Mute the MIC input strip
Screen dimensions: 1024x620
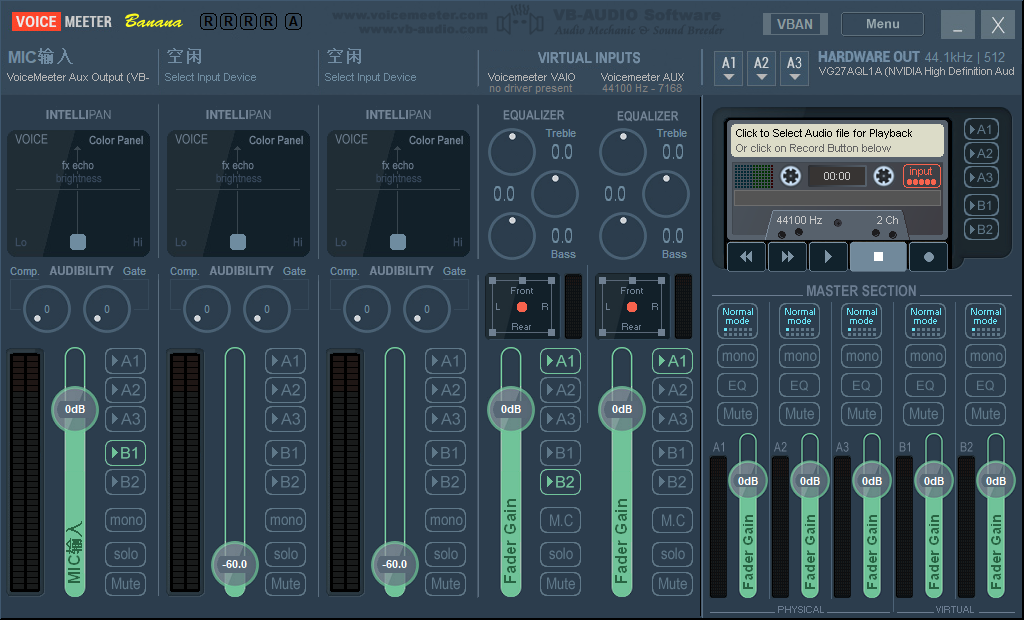pos(126,583)
